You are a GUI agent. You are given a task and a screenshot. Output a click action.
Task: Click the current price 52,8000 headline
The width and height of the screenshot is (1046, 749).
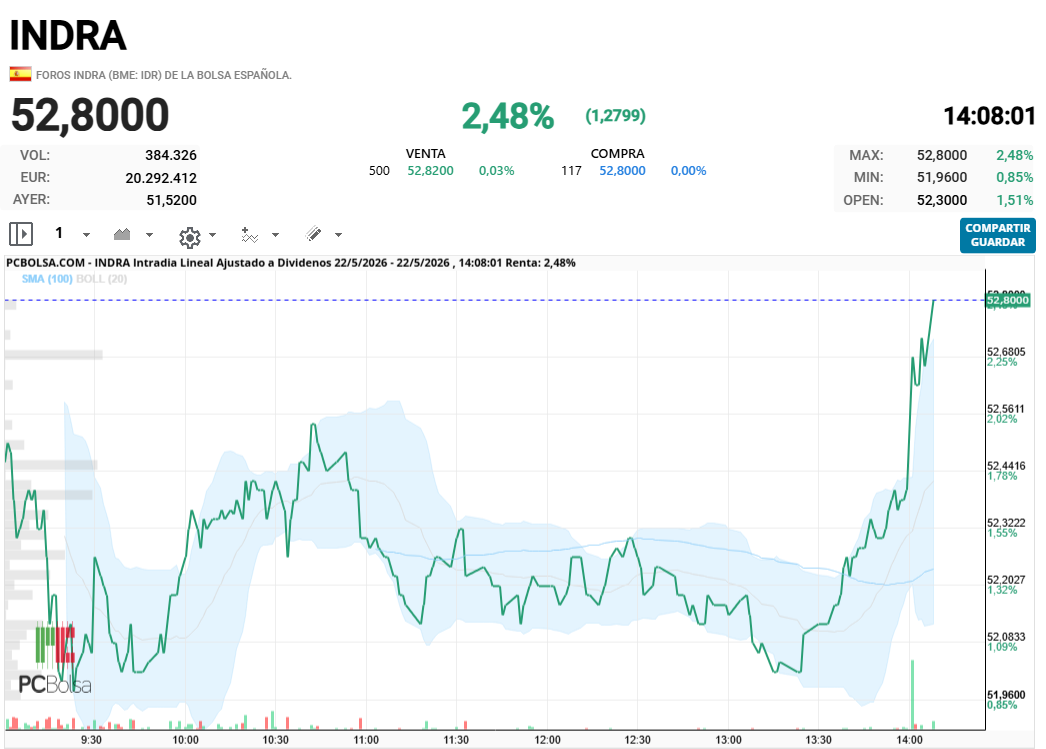[x=90, y=115]
